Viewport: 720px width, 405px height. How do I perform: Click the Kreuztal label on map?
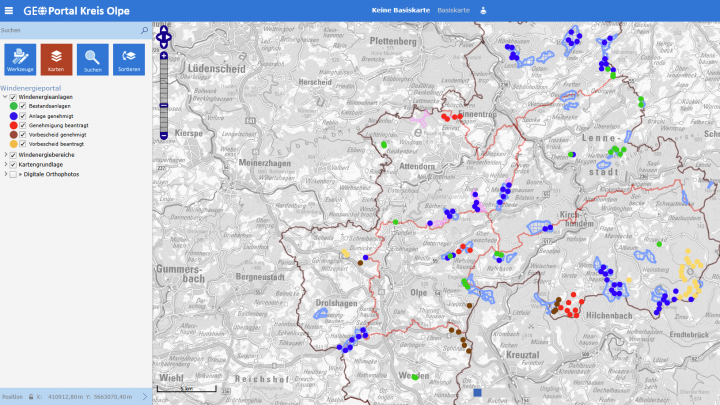pos(523,355)
